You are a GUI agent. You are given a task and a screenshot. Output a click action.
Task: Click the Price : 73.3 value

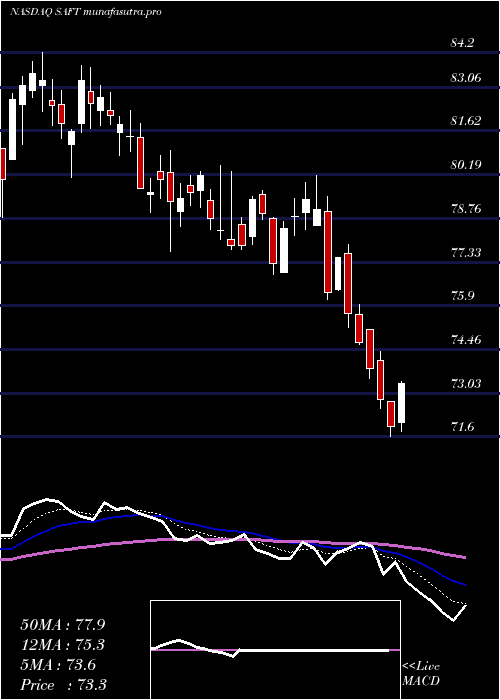click(63, 685)
